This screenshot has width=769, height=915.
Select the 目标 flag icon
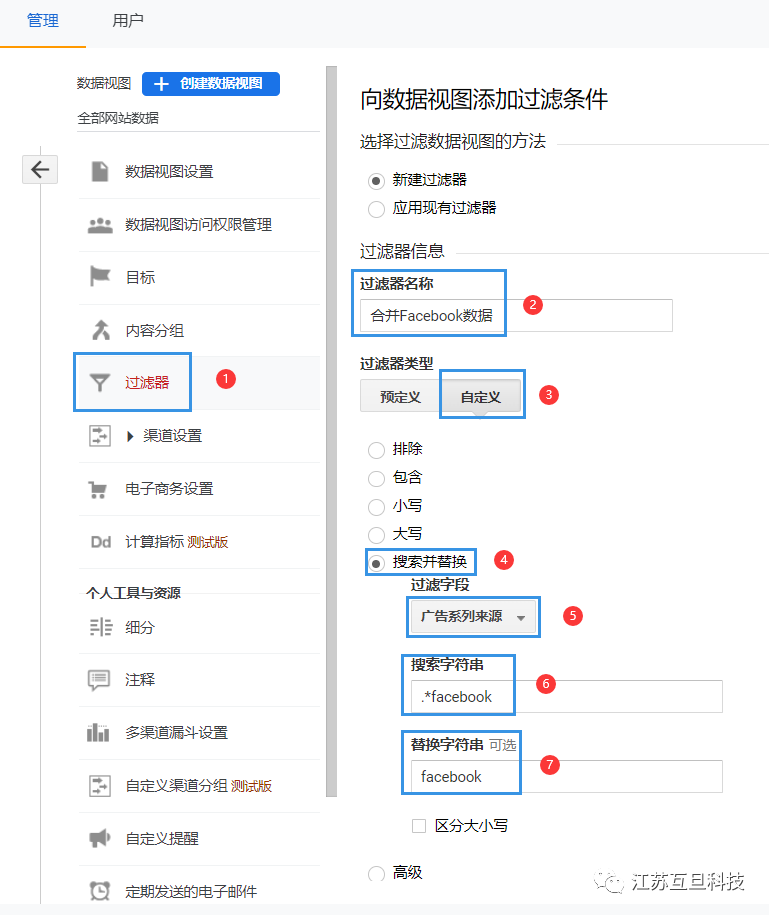(x=100, y=277)
